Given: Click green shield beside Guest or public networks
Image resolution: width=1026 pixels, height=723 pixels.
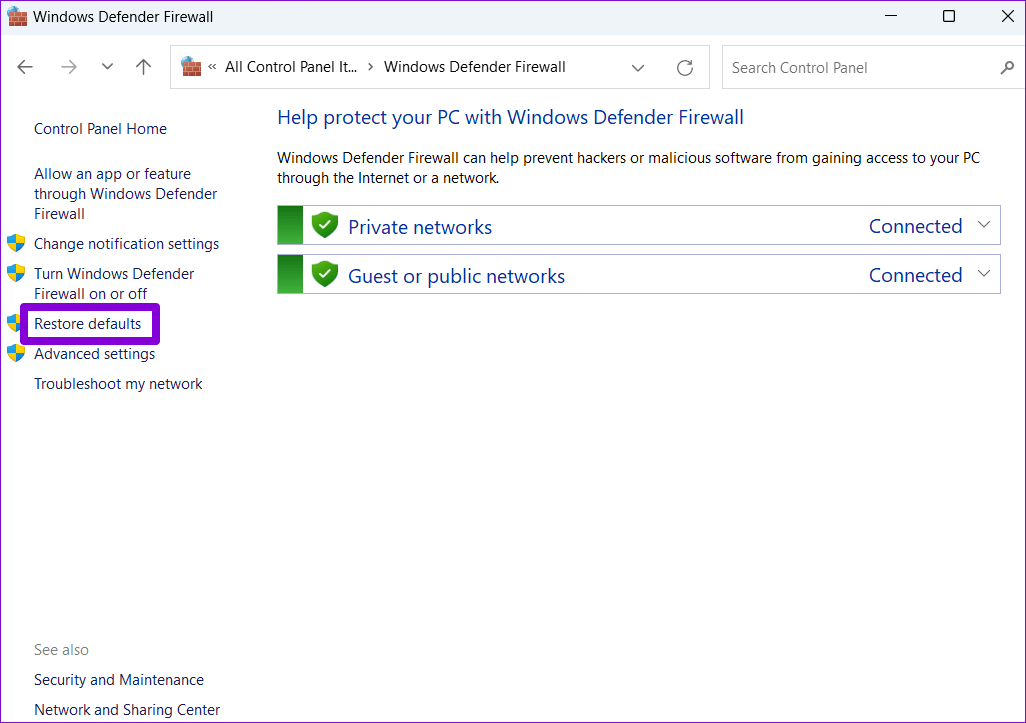Looking at the screenshot, I should click(325, 275).
